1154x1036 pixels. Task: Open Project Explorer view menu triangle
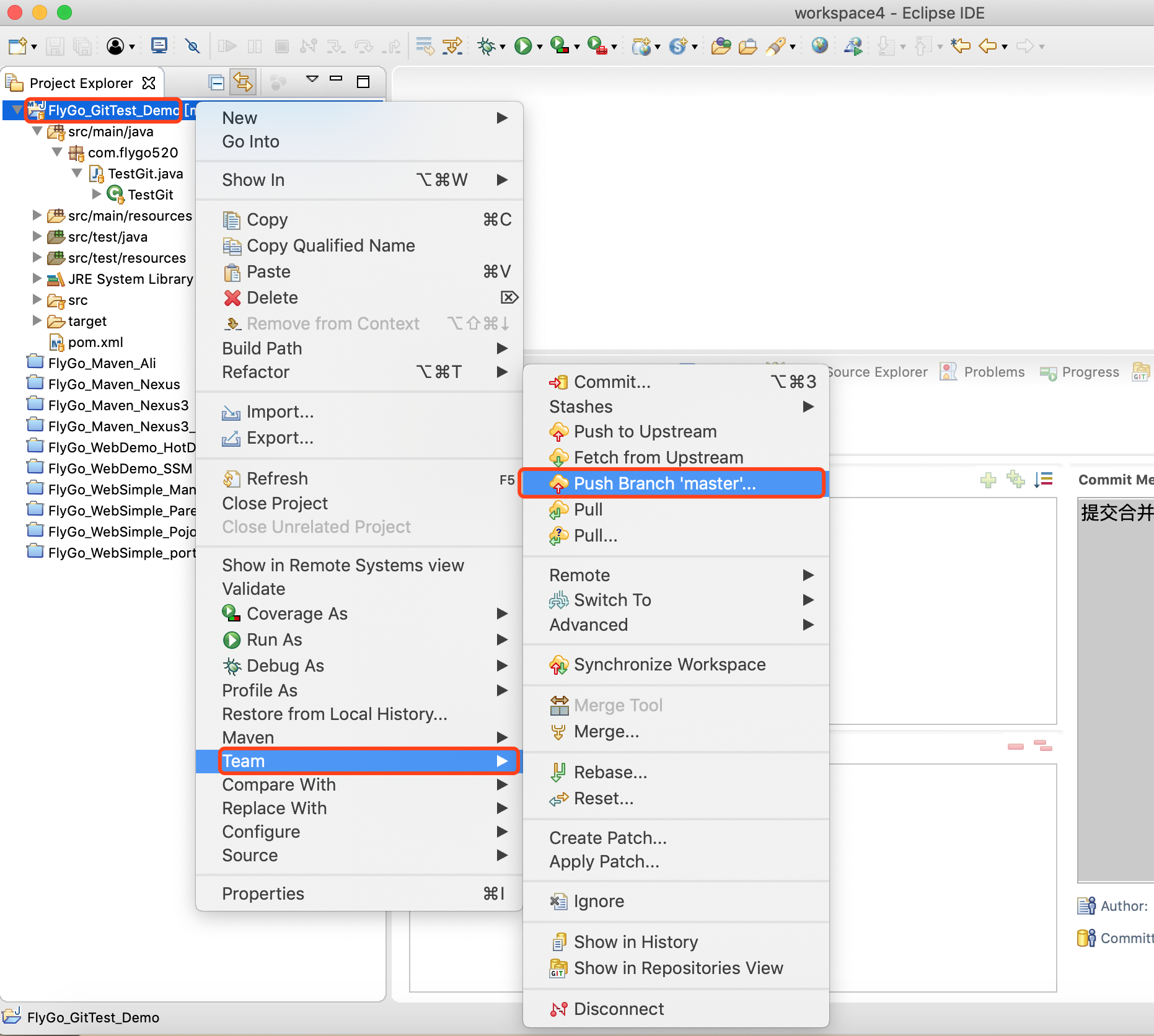(312, 79)
